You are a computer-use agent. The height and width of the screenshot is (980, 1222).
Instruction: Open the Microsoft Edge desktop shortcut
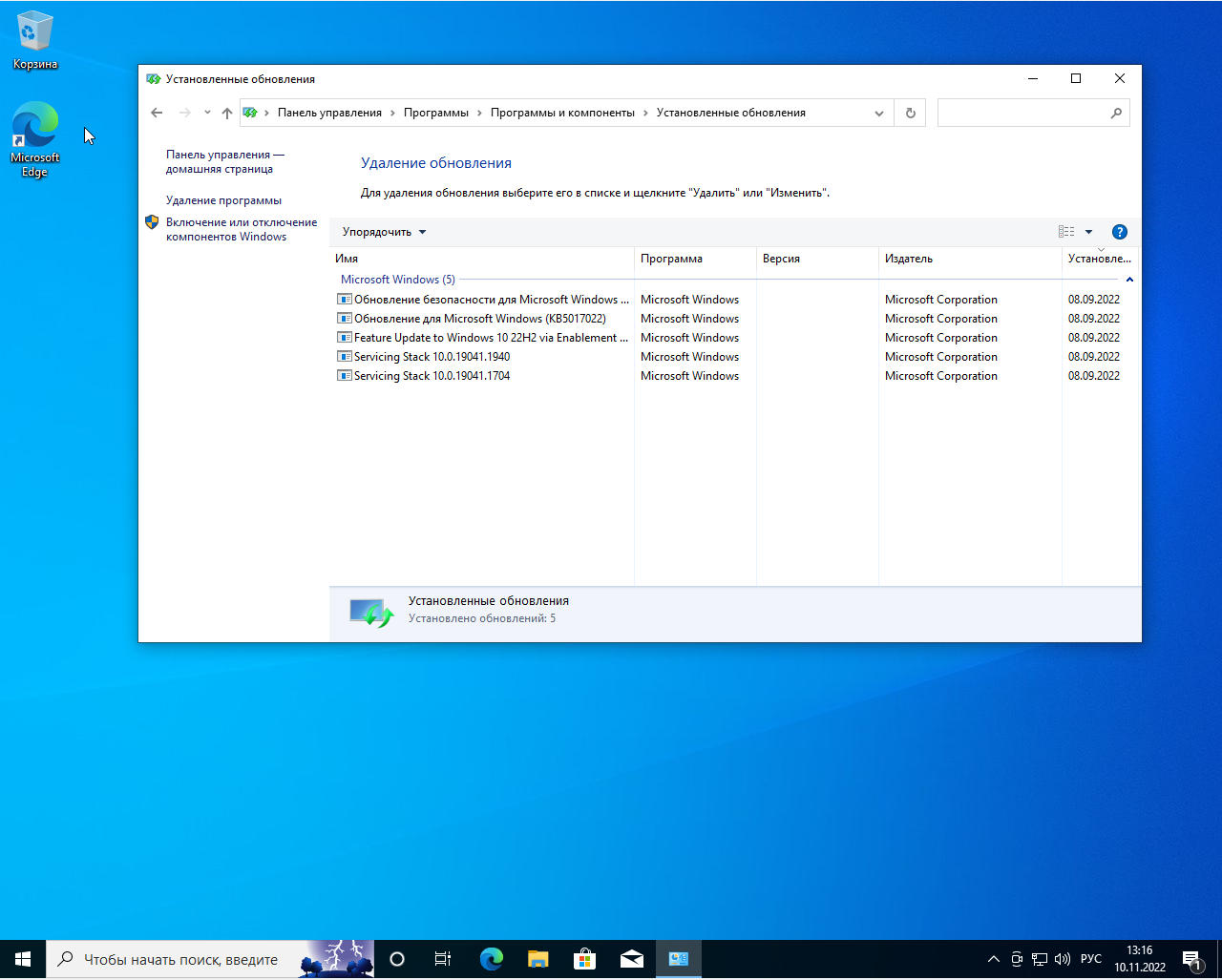tap(35, 139)
